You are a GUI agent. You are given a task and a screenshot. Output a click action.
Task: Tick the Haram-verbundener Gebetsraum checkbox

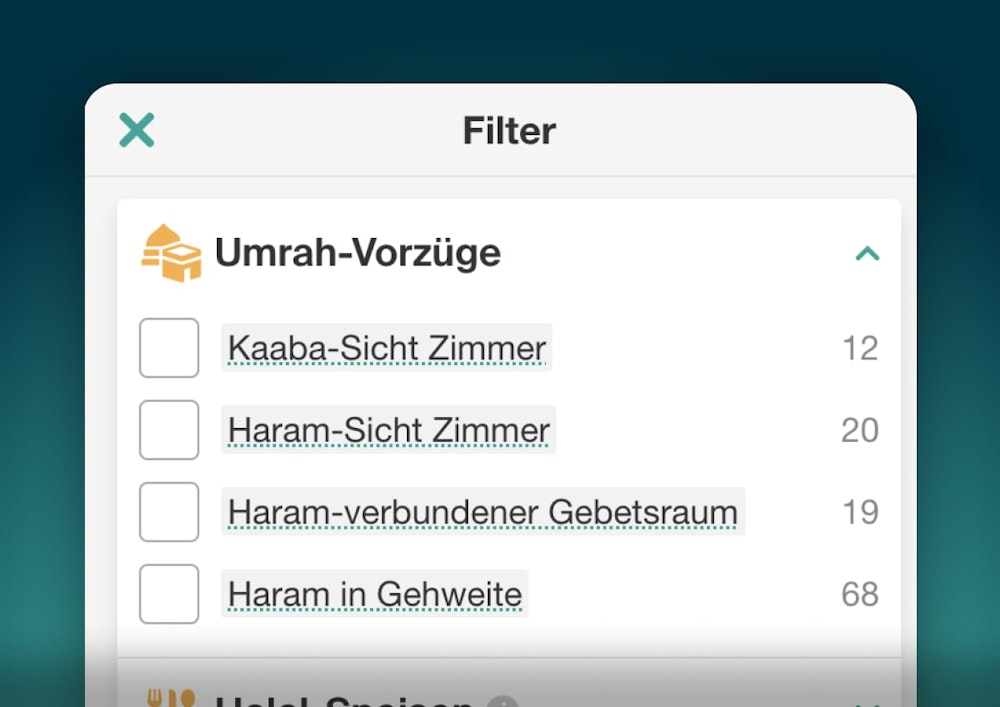(x=169, y=512)
